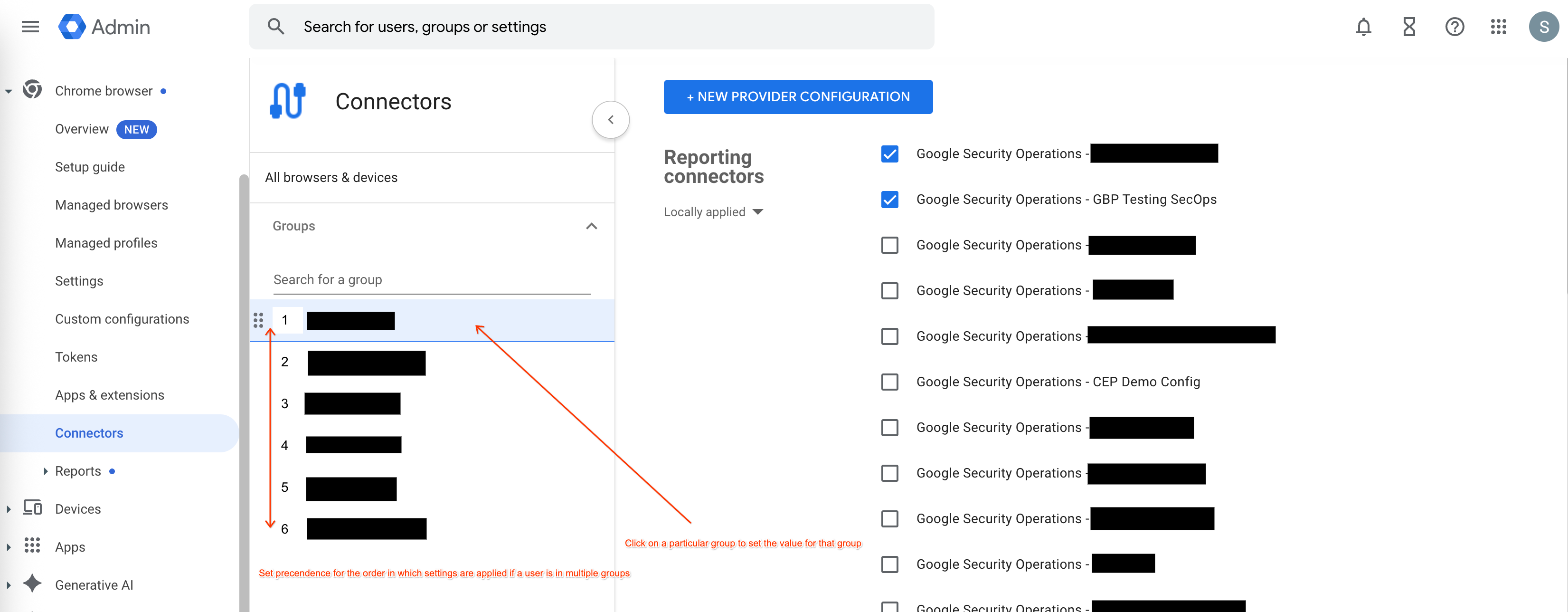The height and width of the screenshot is (612, 1568).
Task: Expand the Apps section arrow
Action: pos(9,547)
